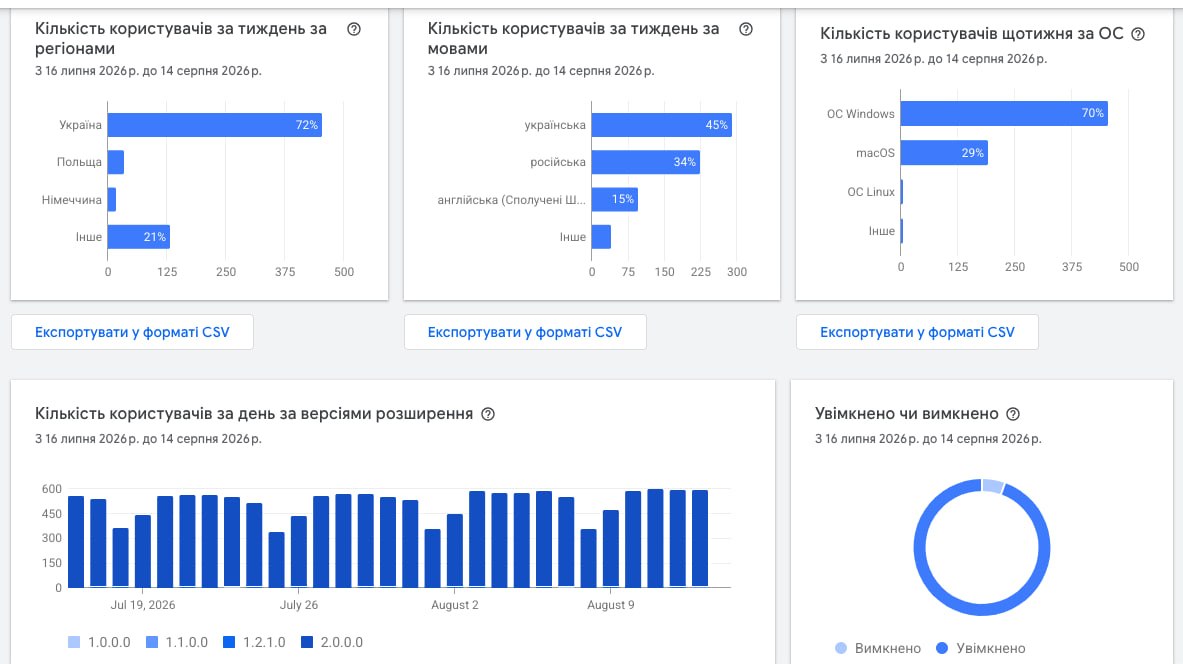Export regions chart via Експортувати у форматі CSV

coord(132,332)
